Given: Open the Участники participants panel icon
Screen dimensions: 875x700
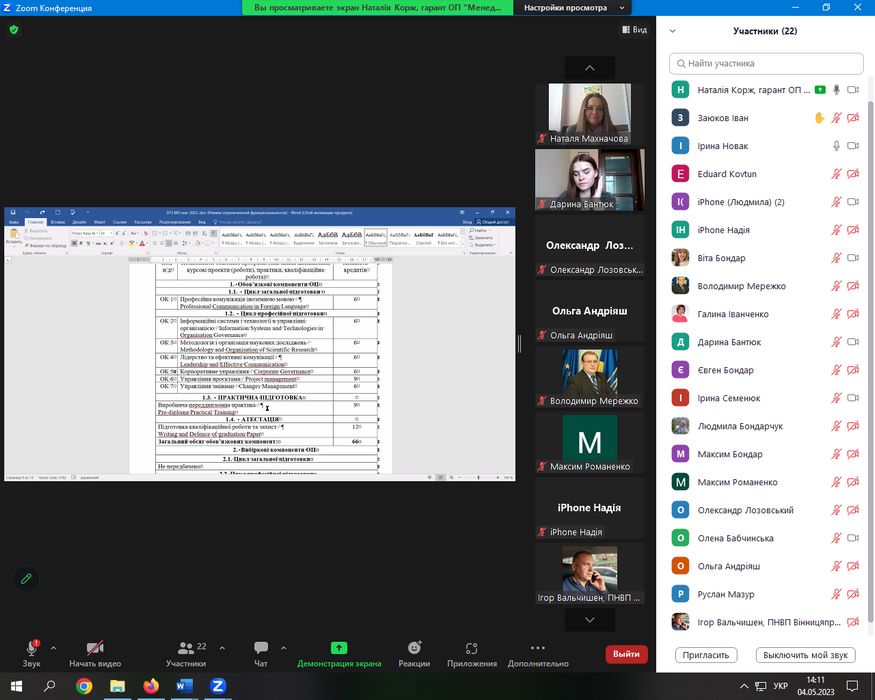Looking at the screenshot, I should point(185,650).
